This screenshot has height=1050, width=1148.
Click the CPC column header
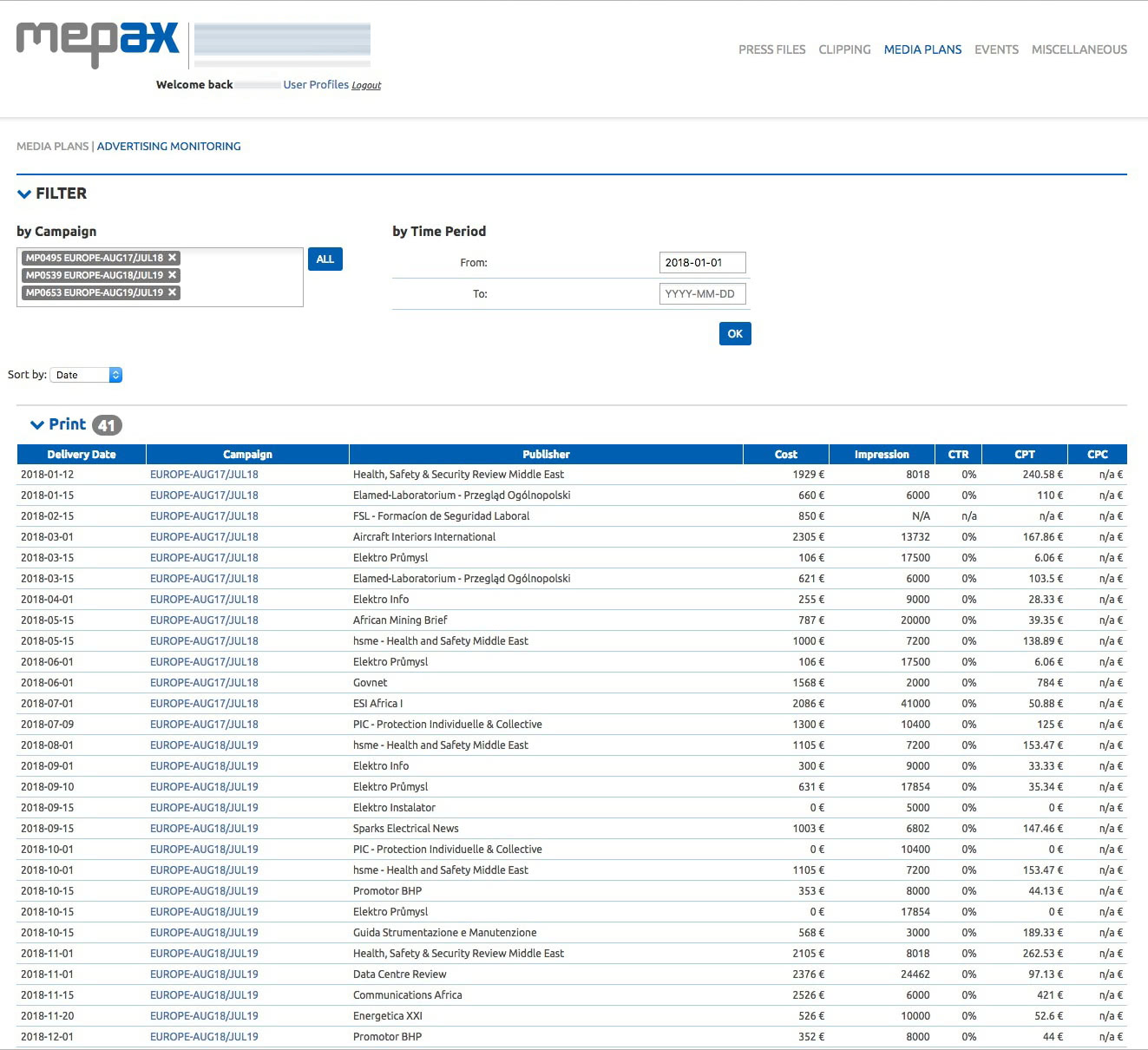(x=1098, y=454)
